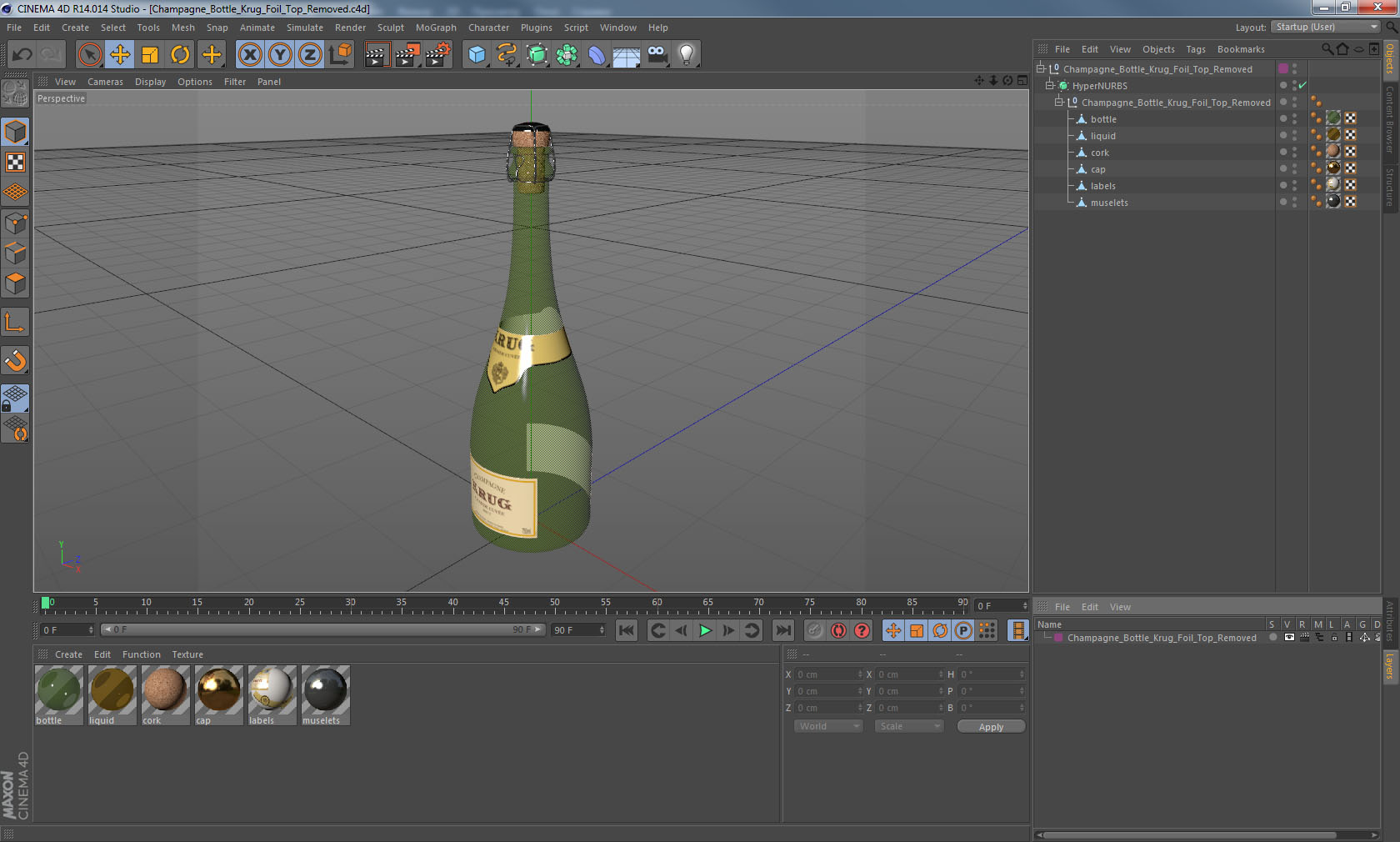This screenshot has width=1400, height=842.
Task: Open the Sculpt menu
Action: click(x=390, y=28)
